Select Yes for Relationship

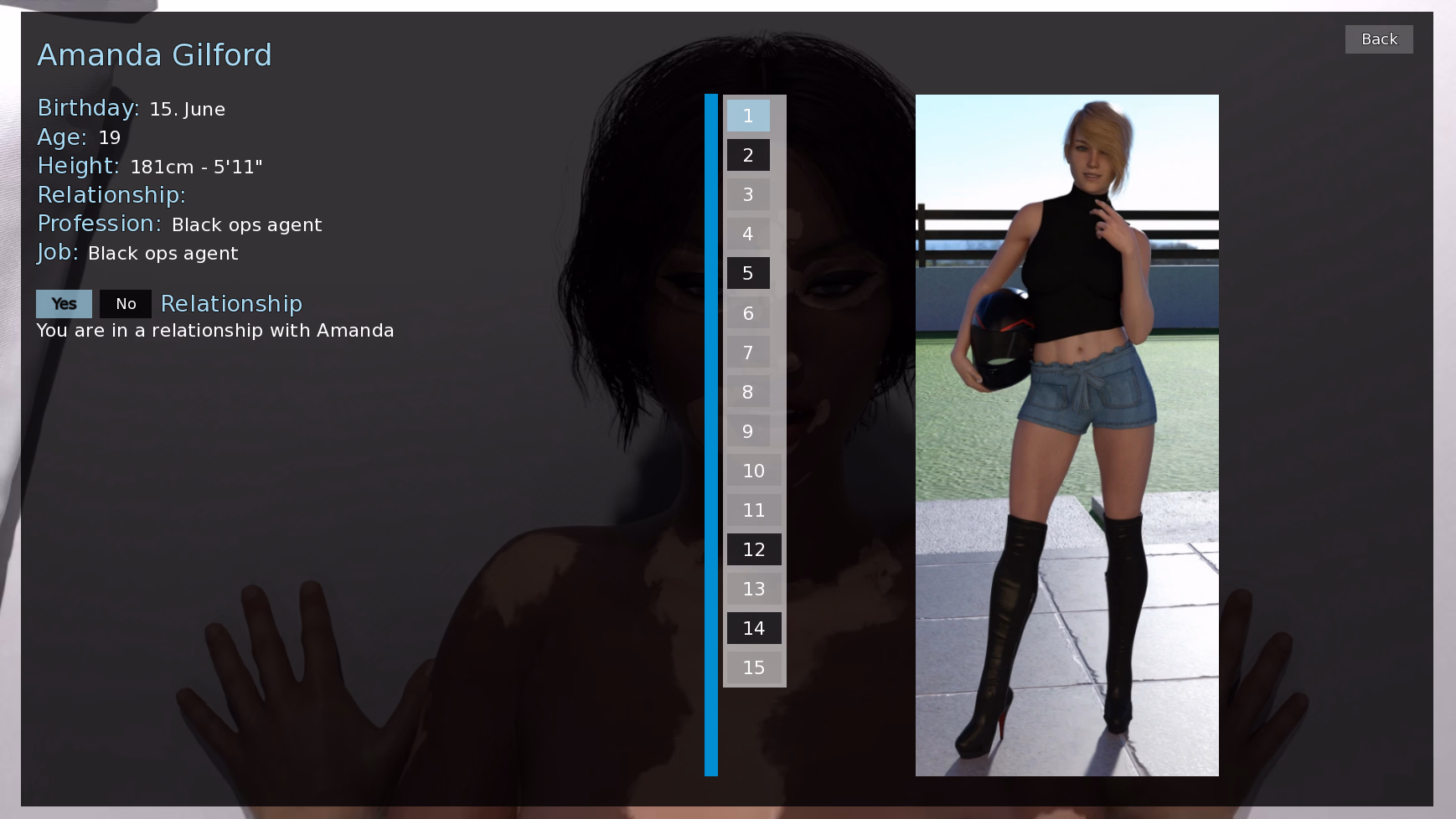64,304
